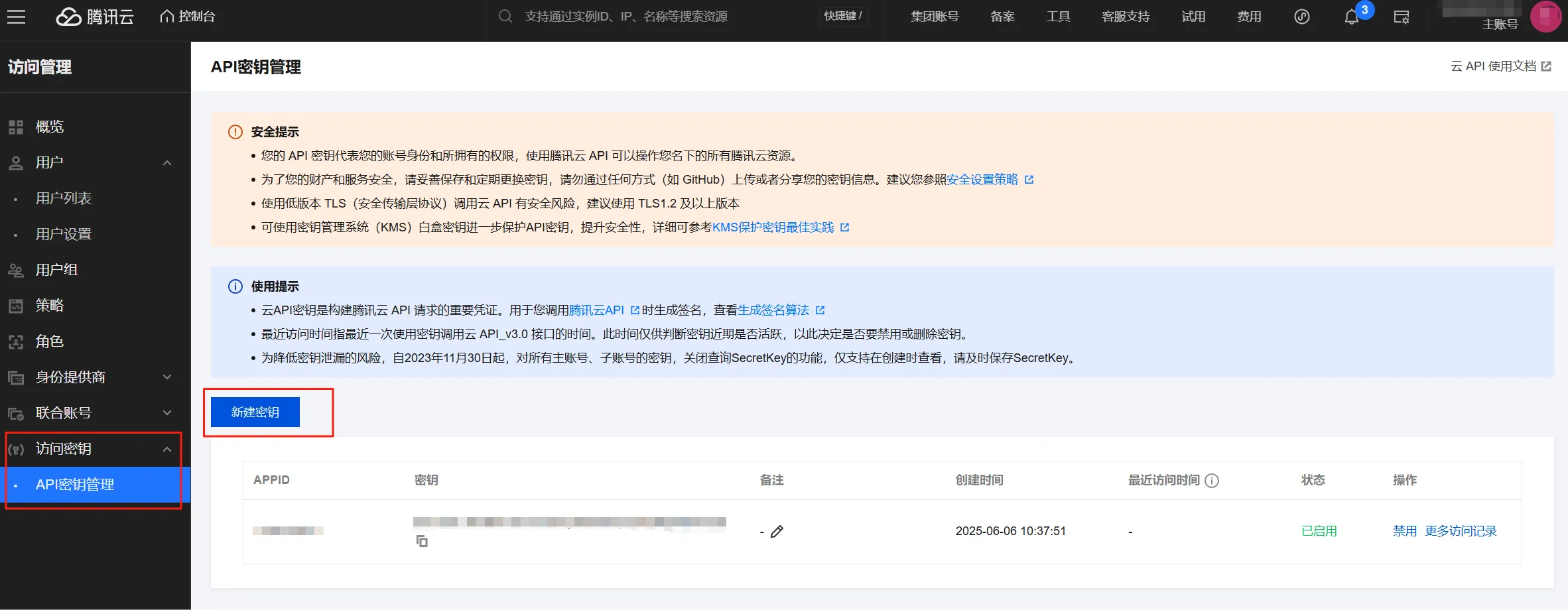This screenshot has width=1568, height=610.
Task: Collapse the 用户 section chevron
Action: click(167, 163)
